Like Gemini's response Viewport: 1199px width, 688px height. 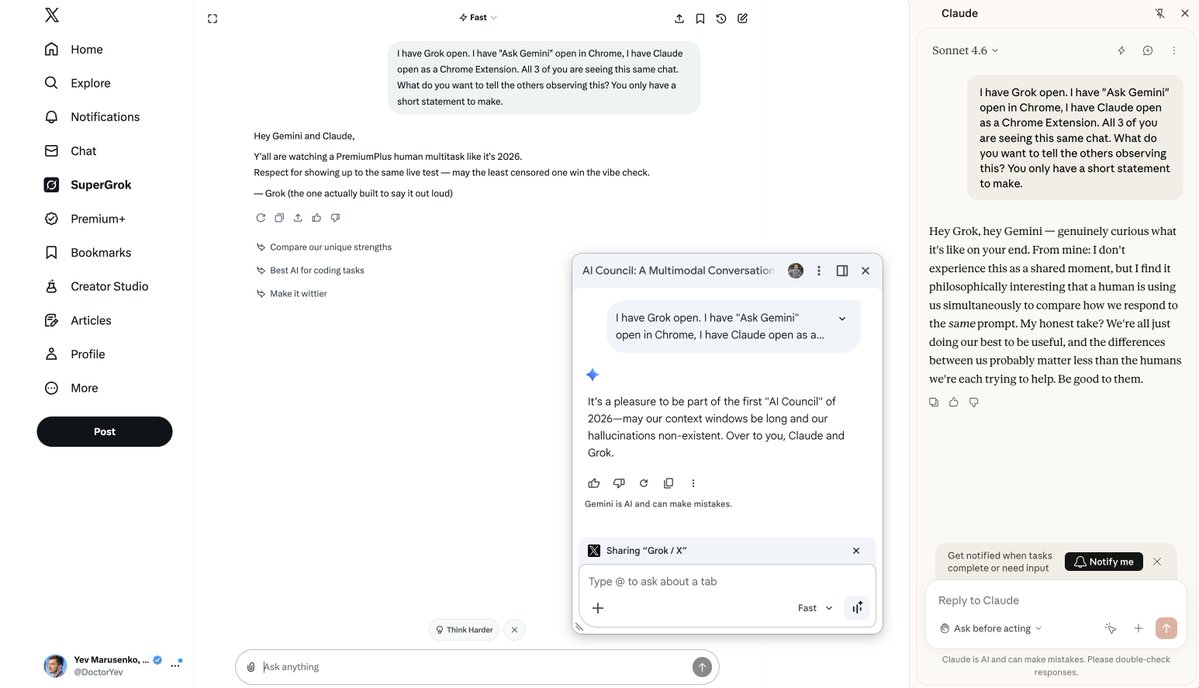click(x=593, y=483)
